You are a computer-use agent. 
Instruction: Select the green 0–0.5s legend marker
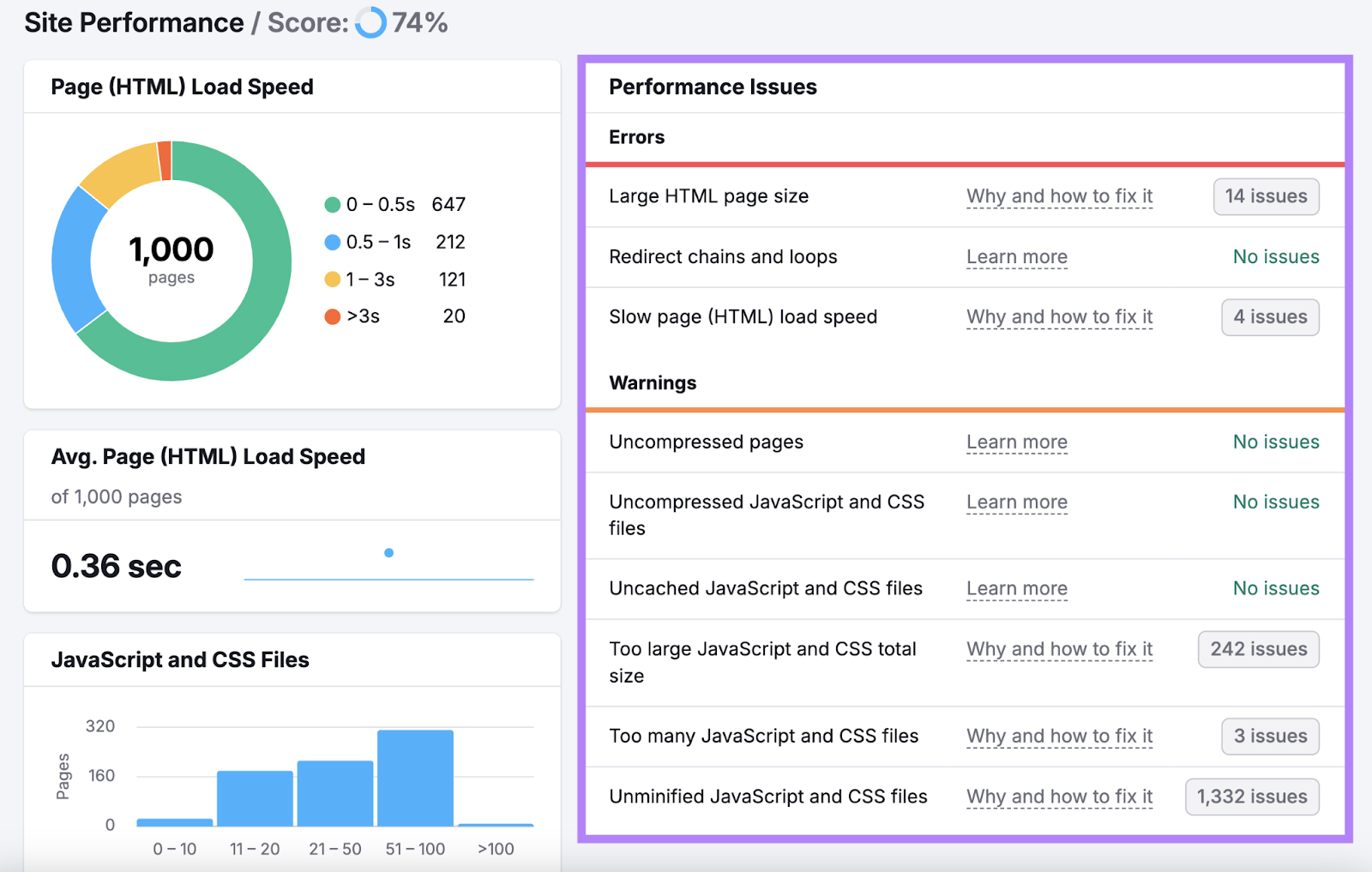(332, 204)
